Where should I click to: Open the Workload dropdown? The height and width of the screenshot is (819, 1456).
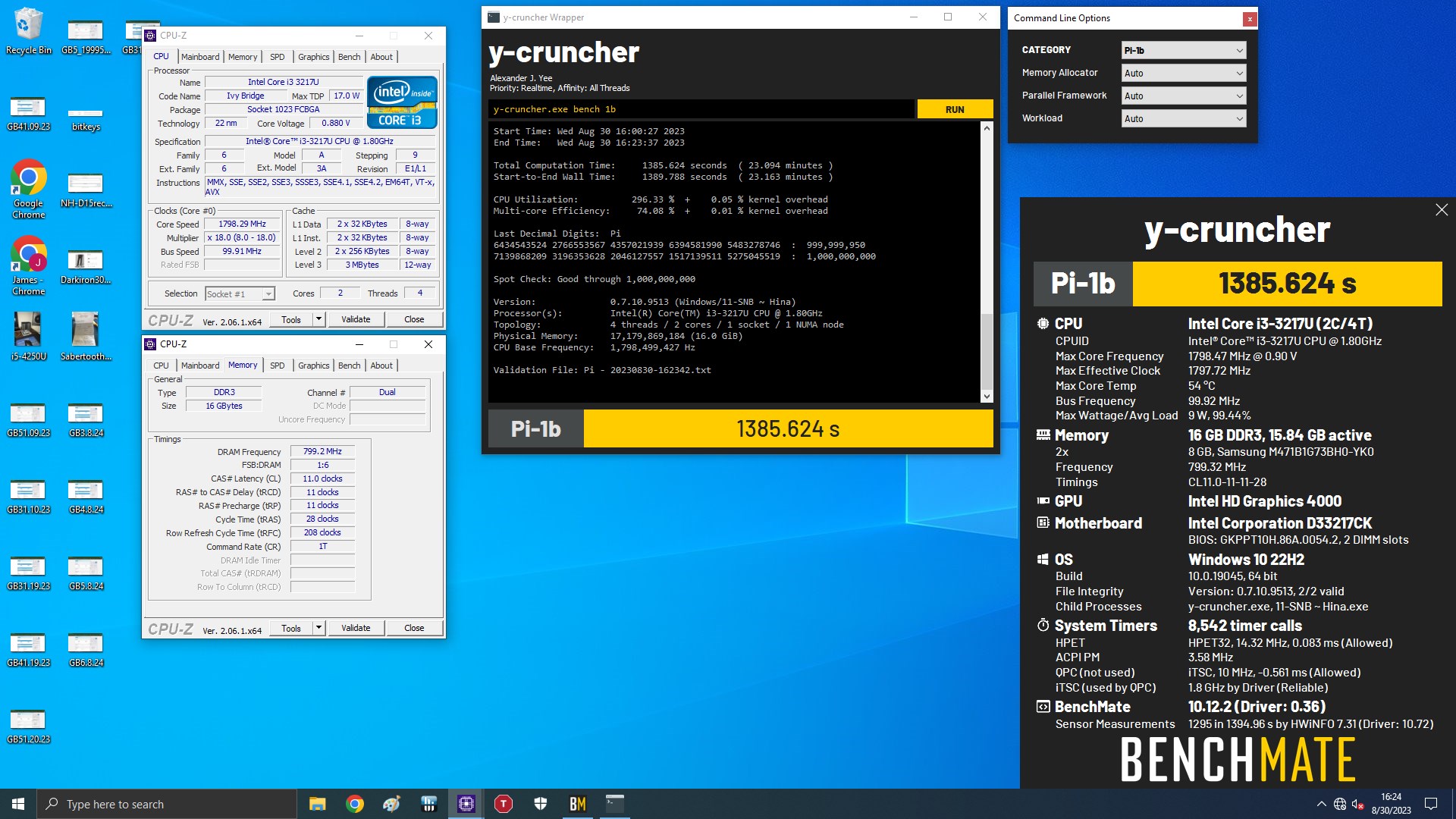coord(1183,118)
